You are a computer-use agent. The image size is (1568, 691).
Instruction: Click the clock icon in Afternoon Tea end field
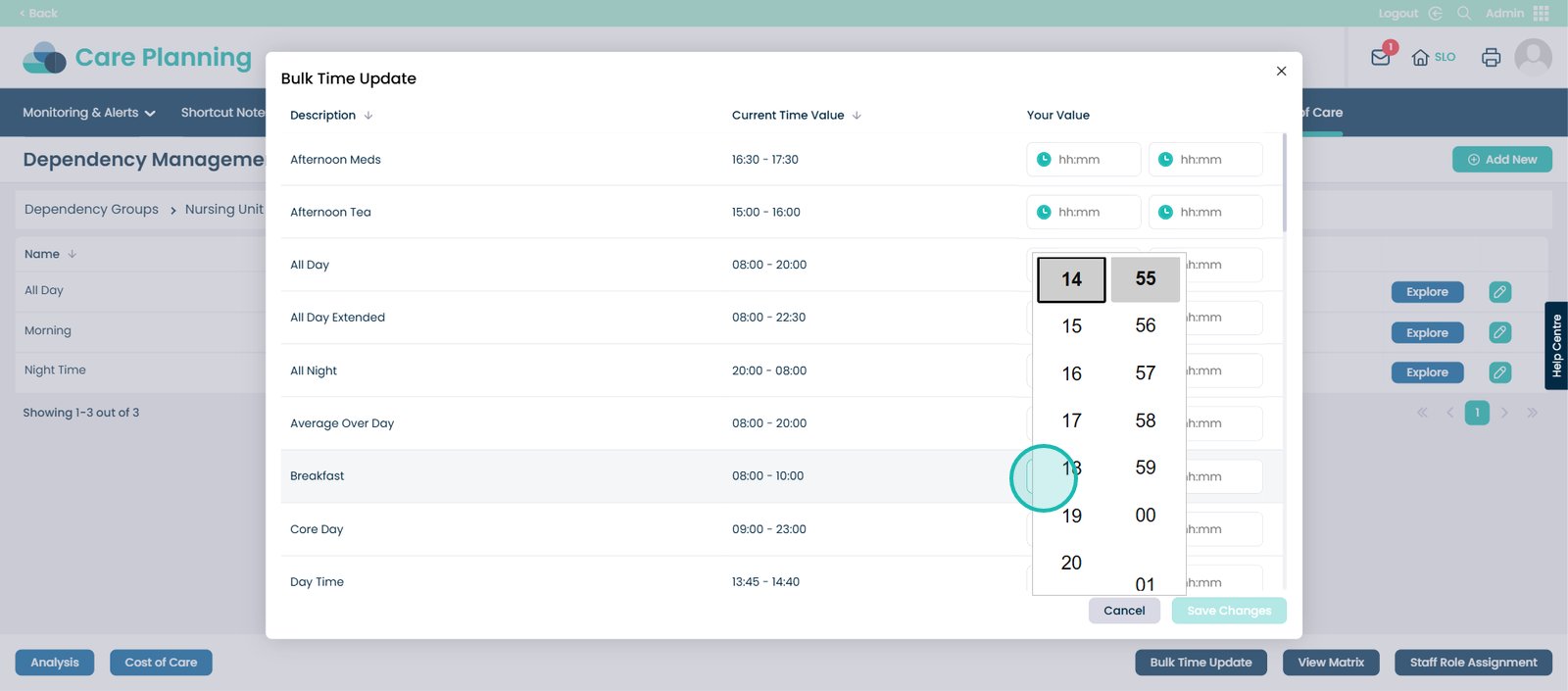[x=1165, y=212]
